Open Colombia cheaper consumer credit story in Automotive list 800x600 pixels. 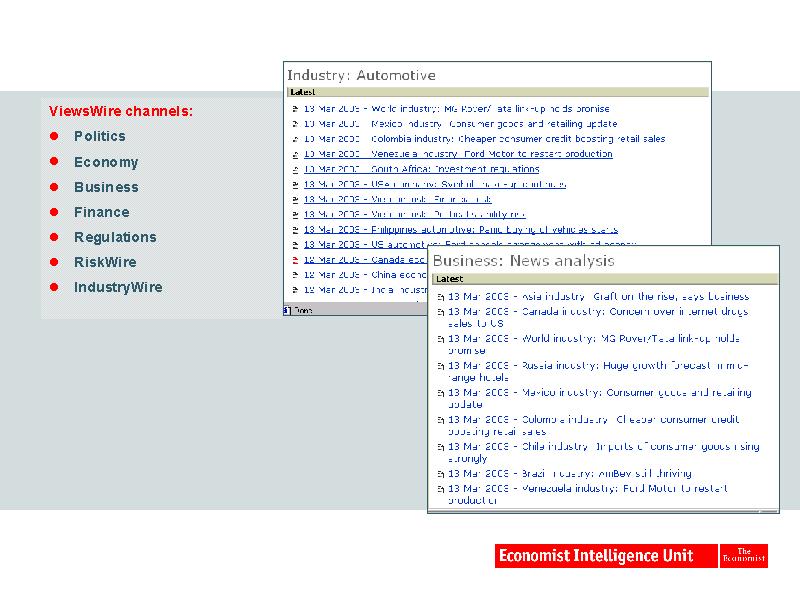(485, 139)
